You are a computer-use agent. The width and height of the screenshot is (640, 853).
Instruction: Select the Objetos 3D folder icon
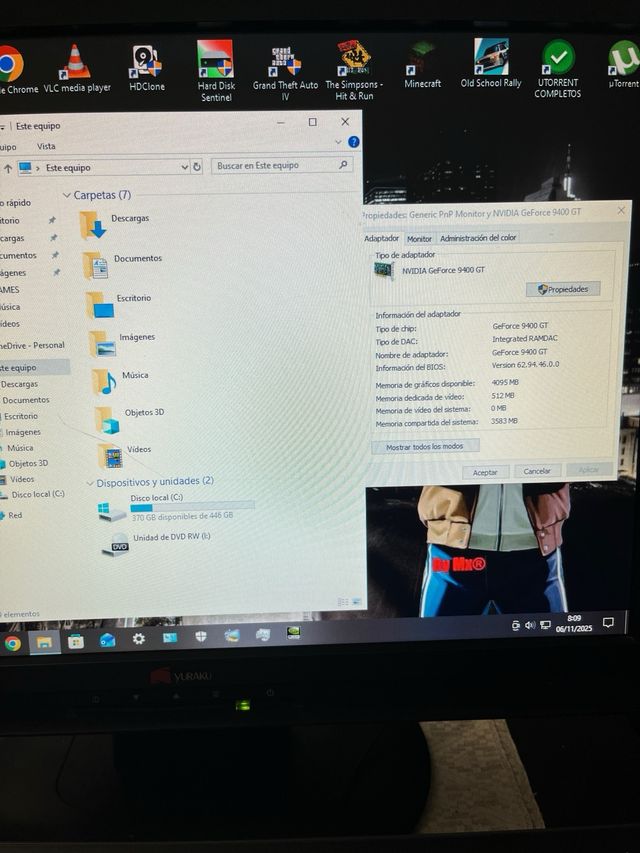[107, 419]
